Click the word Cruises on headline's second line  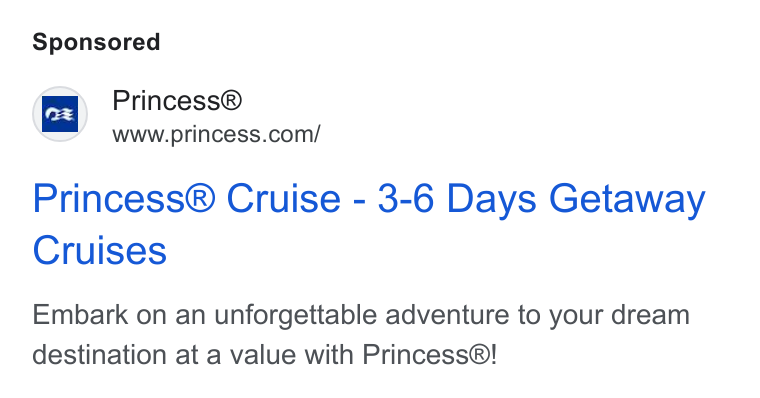click(x=99, y=250)
